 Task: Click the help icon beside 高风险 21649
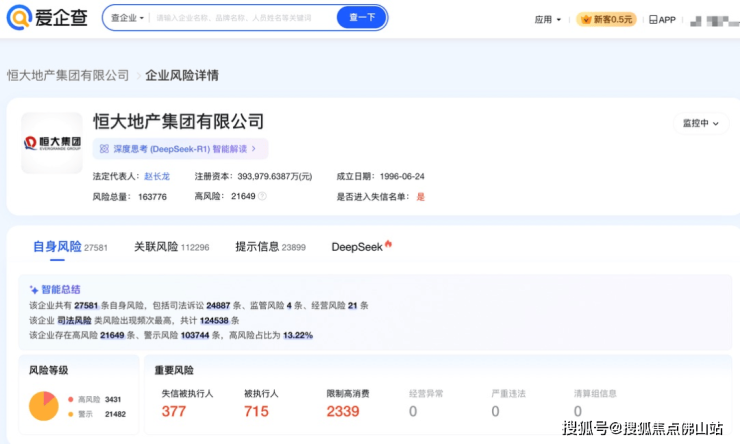(x=262, y=196)
